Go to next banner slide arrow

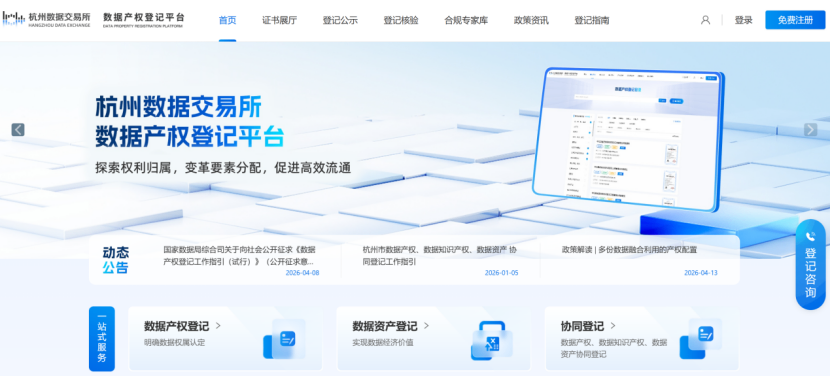[x=810, y=129]
